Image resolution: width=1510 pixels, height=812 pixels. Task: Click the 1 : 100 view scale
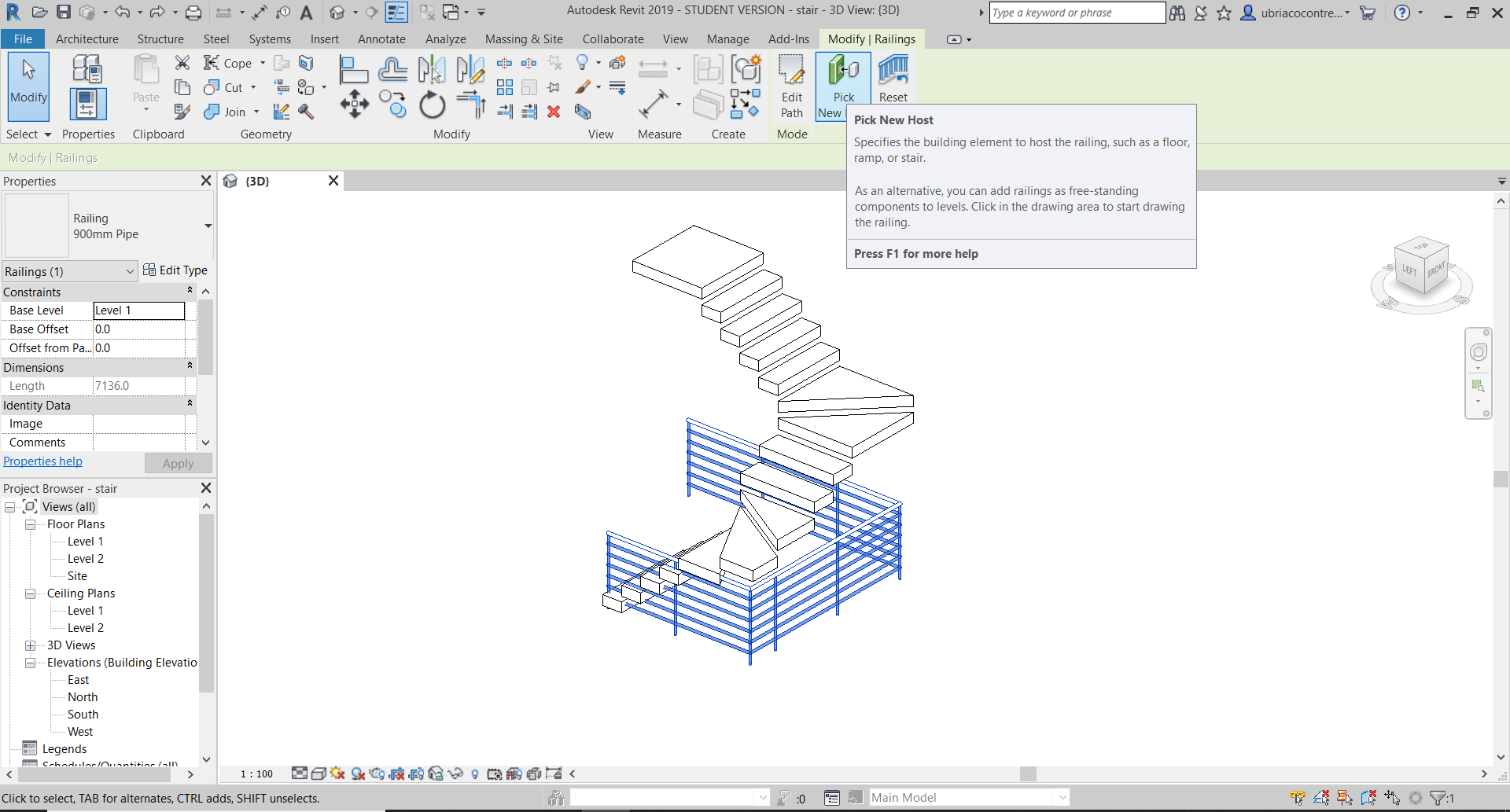[x=256, y=774]
